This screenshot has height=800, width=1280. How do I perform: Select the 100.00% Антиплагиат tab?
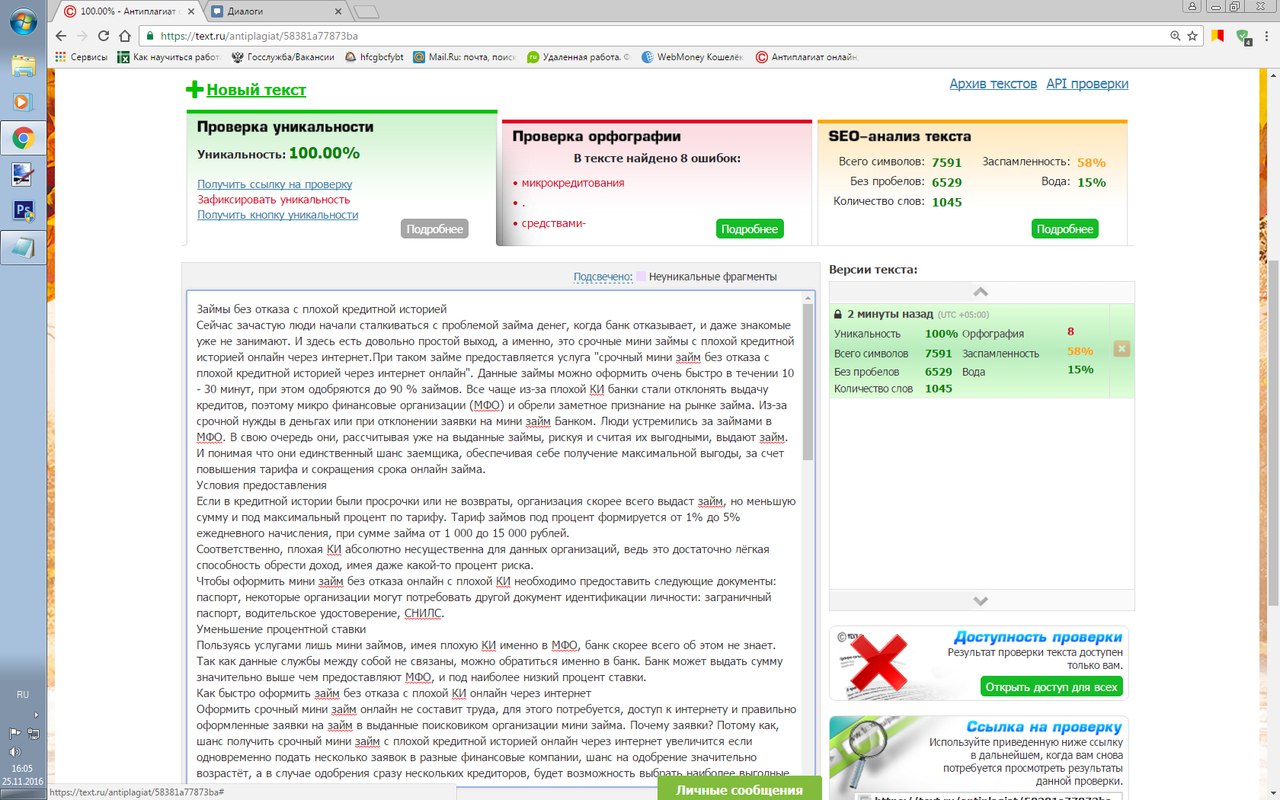coord(125,12)
